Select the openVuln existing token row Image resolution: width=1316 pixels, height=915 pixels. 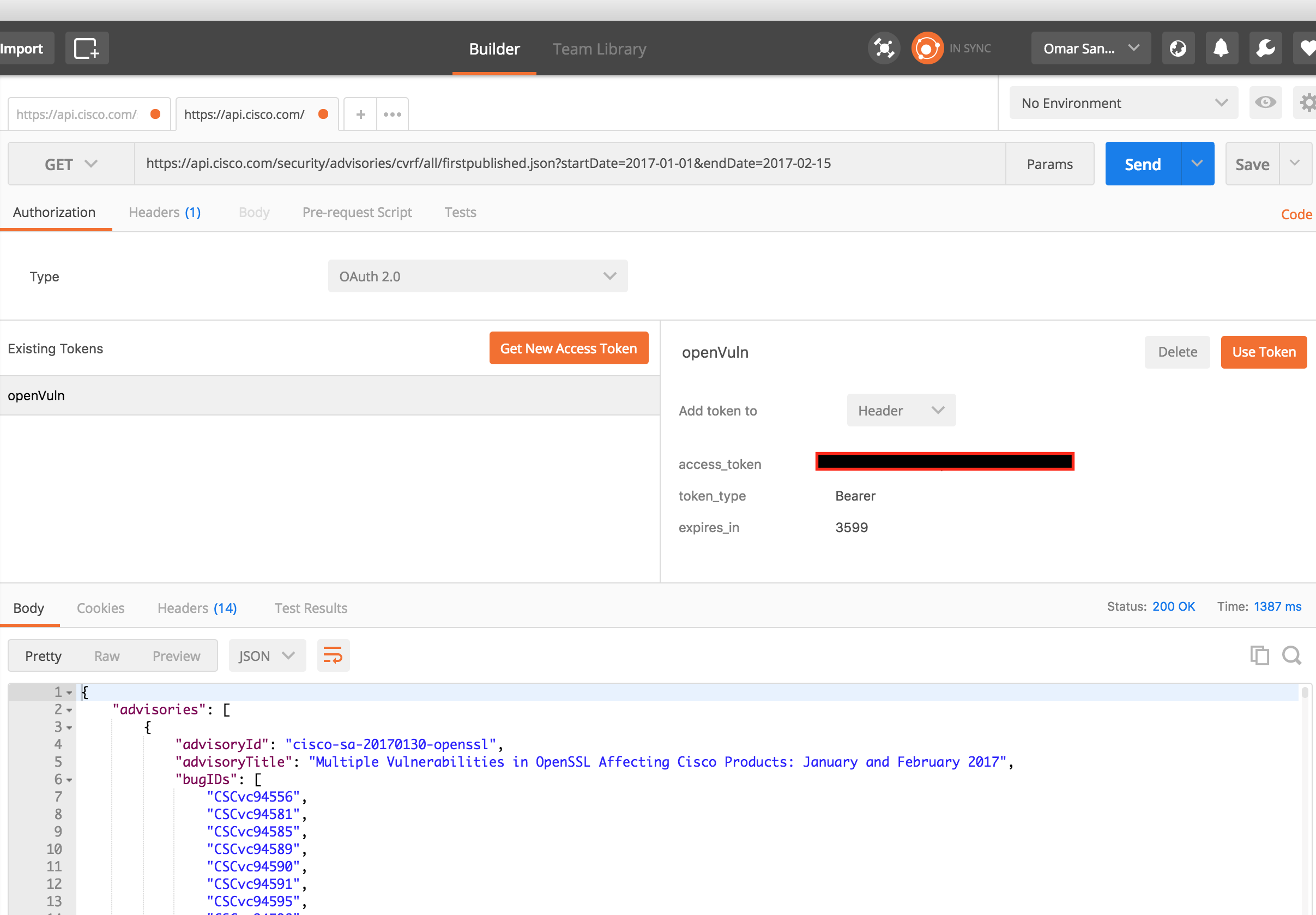coord(330,395)
